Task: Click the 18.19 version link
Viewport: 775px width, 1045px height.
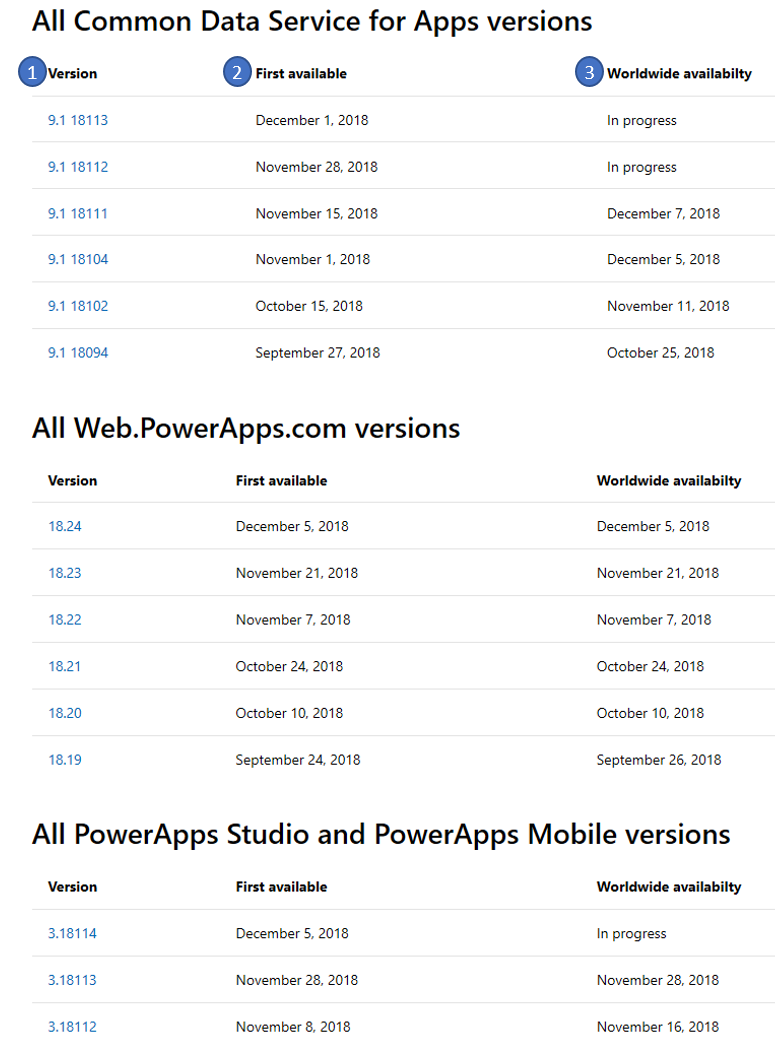Action: click(65, 759)
